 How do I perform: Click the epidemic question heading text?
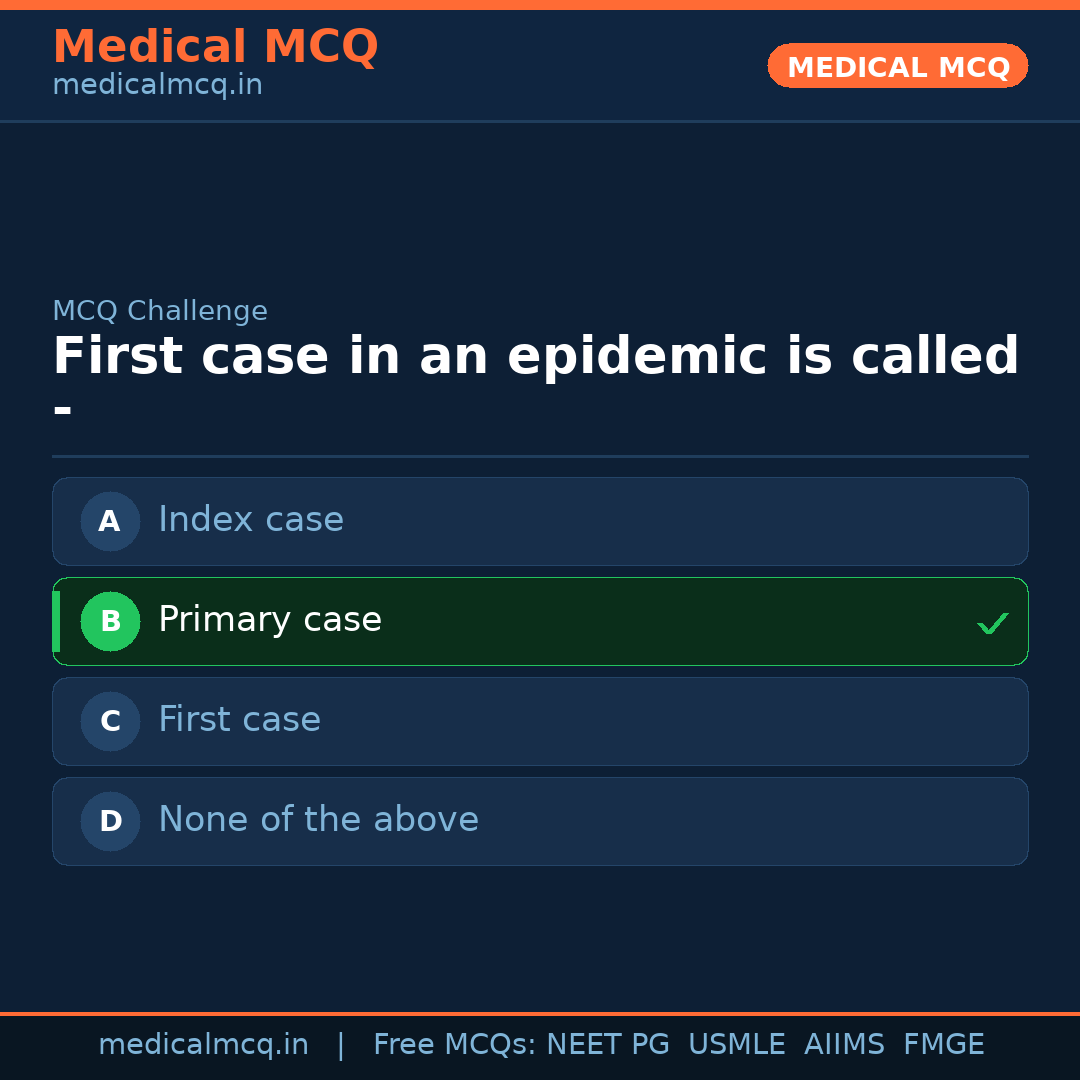[x=535, y=356]
